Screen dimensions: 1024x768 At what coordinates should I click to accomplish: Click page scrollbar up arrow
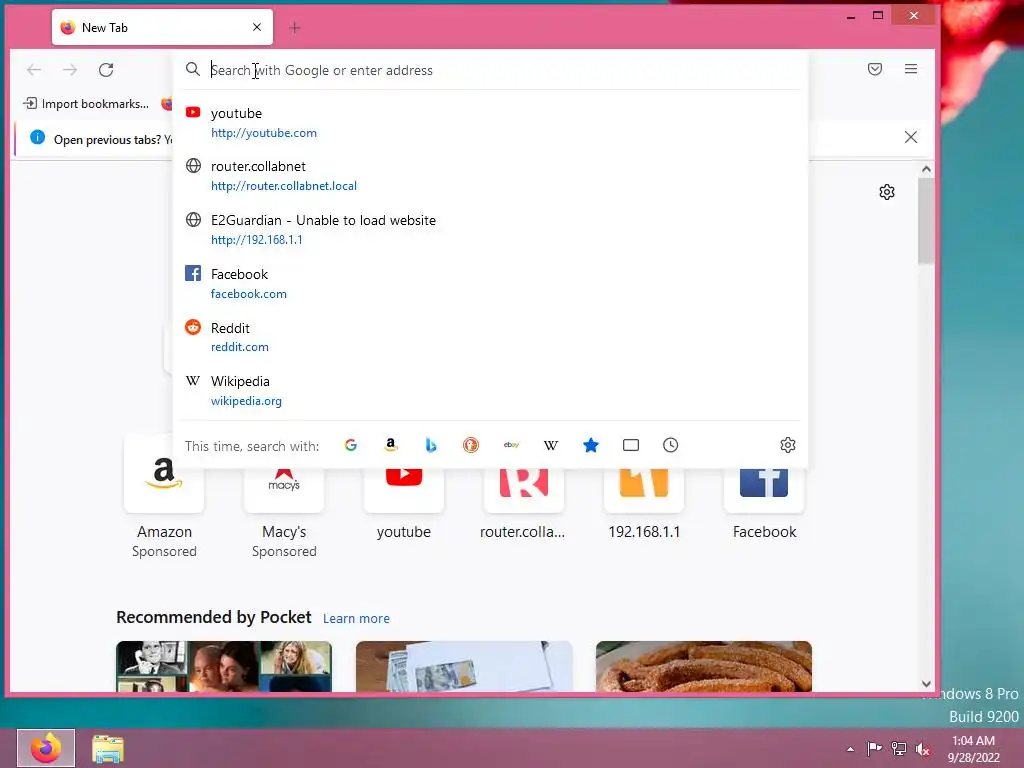[926, 169]
